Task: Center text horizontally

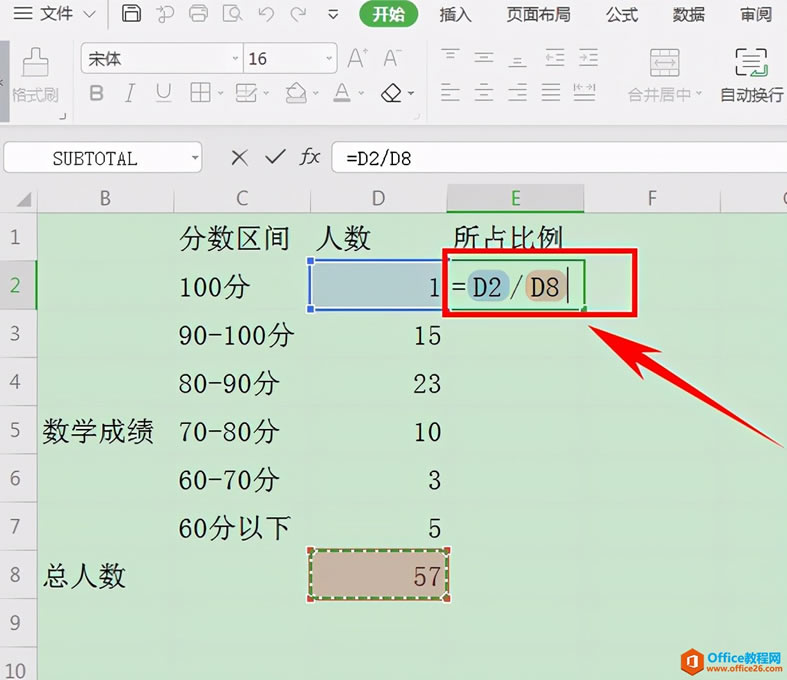Action: tap(483, 93)
